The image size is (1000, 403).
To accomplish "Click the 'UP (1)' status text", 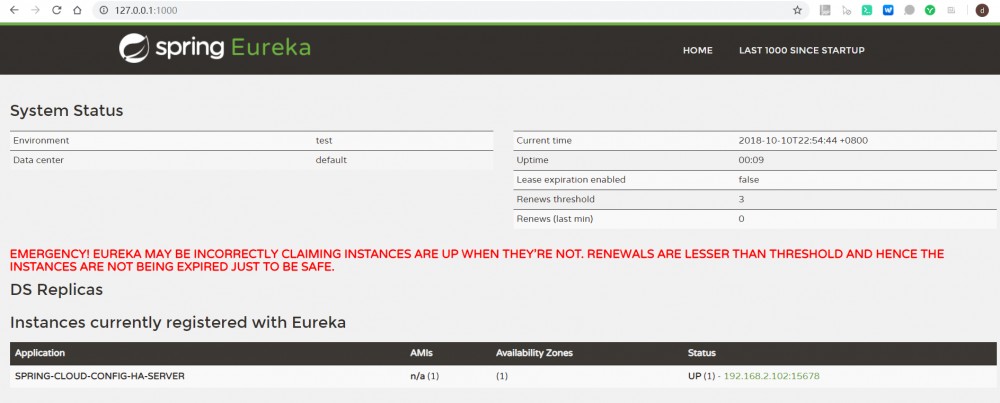I will tap(702, 376).
